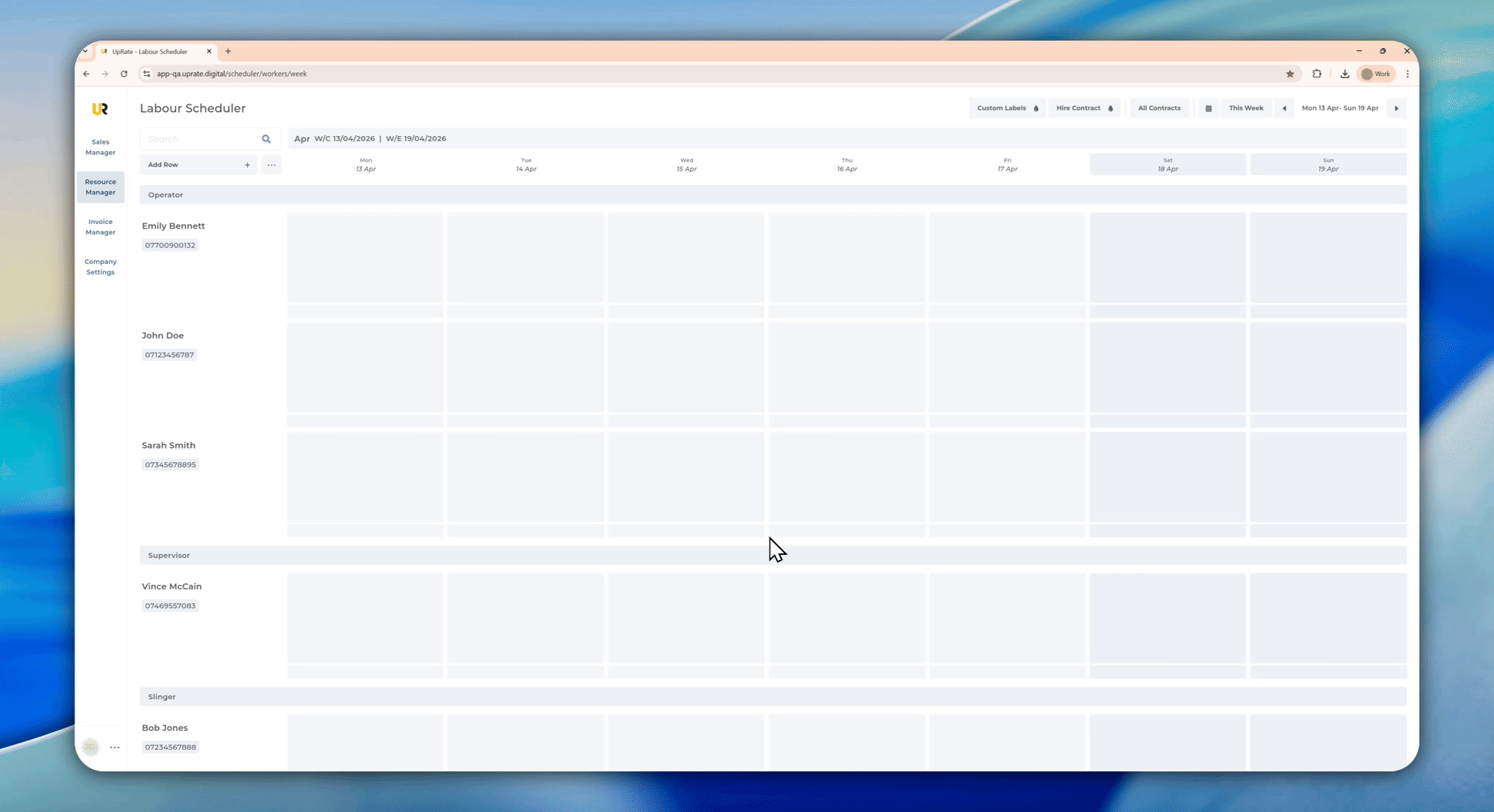1494x812 pixels.
Task: Select the Fri 17 Apr column header
Action: tap(1007, 165)
